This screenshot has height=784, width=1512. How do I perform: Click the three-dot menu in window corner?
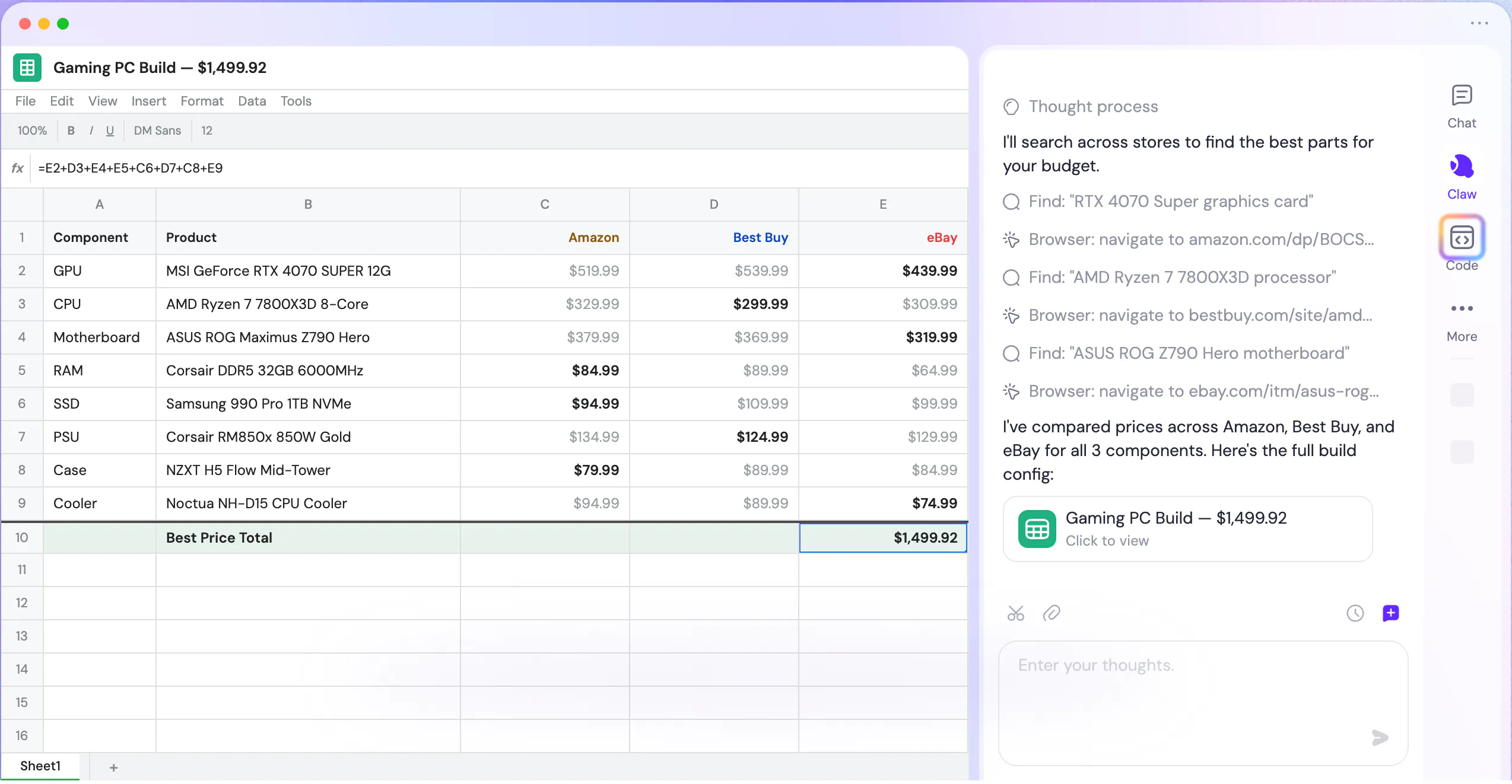tap(1479, 23)
